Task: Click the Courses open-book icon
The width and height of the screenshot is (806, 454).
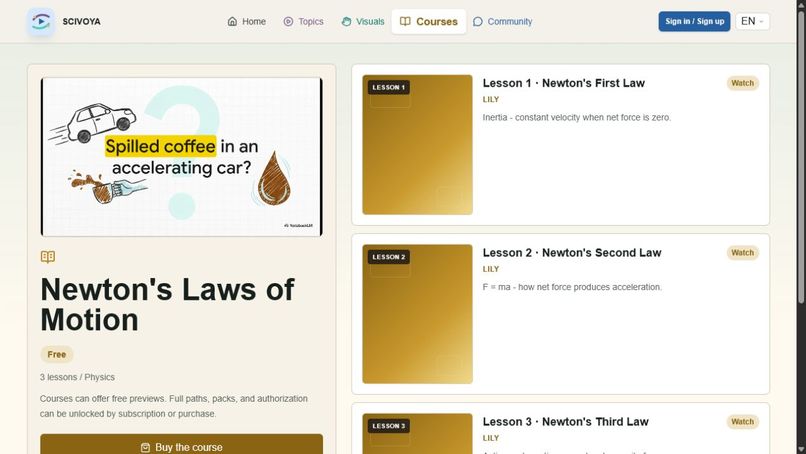Action: coord(405,22)
